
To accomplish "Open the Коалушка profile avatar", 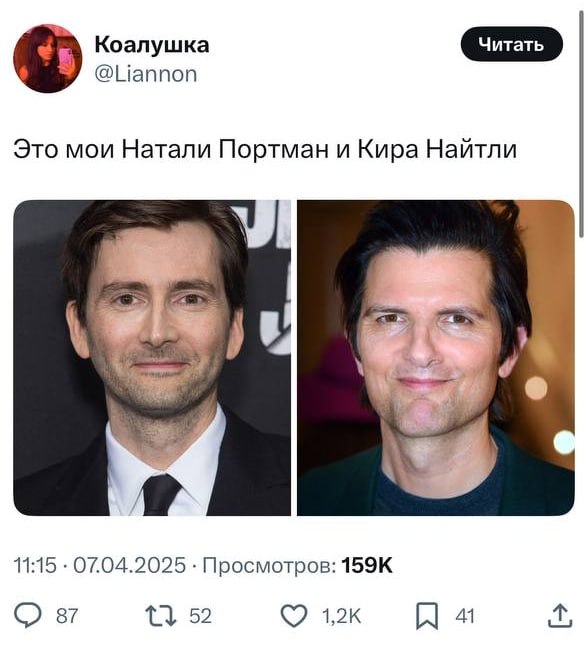I will (48, 58).
